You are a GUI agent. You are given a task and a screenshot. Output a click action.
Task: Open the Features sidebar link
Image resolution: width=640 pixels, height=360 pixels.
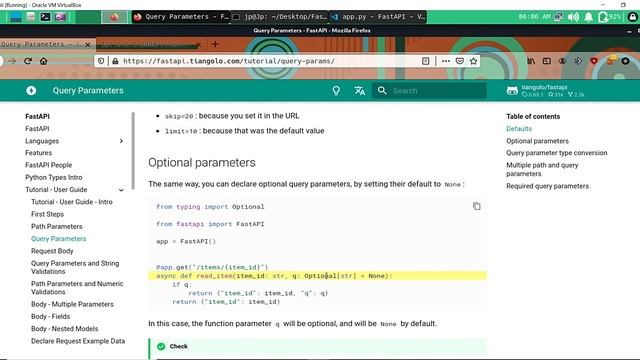pos(38,153)
